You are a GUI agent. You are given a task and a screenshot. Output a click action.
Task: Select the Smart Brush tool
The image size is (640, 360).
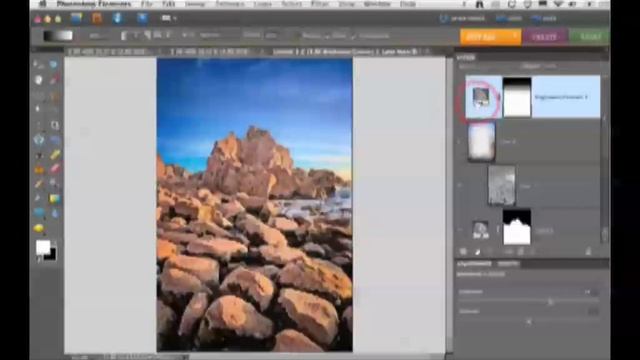[54, 184]
